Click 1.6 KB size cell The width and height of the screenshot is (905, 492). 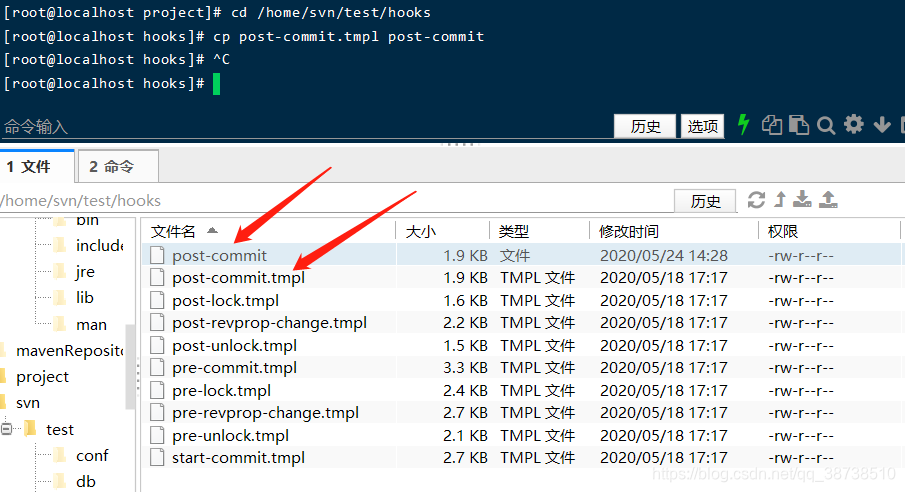pyautogui.click(x=465, y=300)
